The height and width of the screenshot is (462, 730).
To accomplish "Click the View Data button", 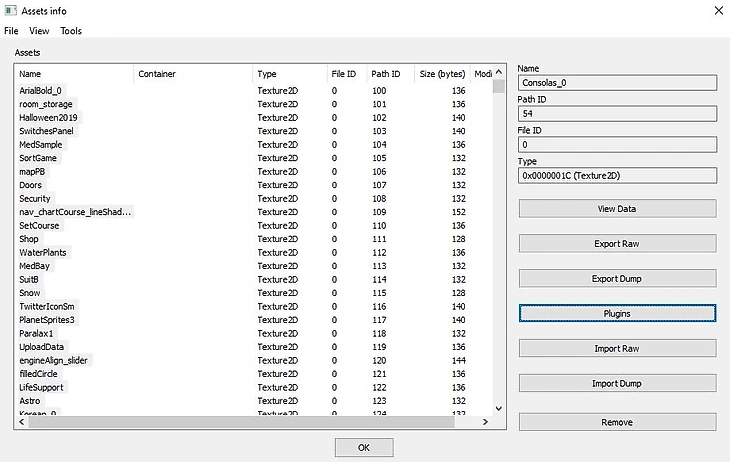I will tap(617, 209).
